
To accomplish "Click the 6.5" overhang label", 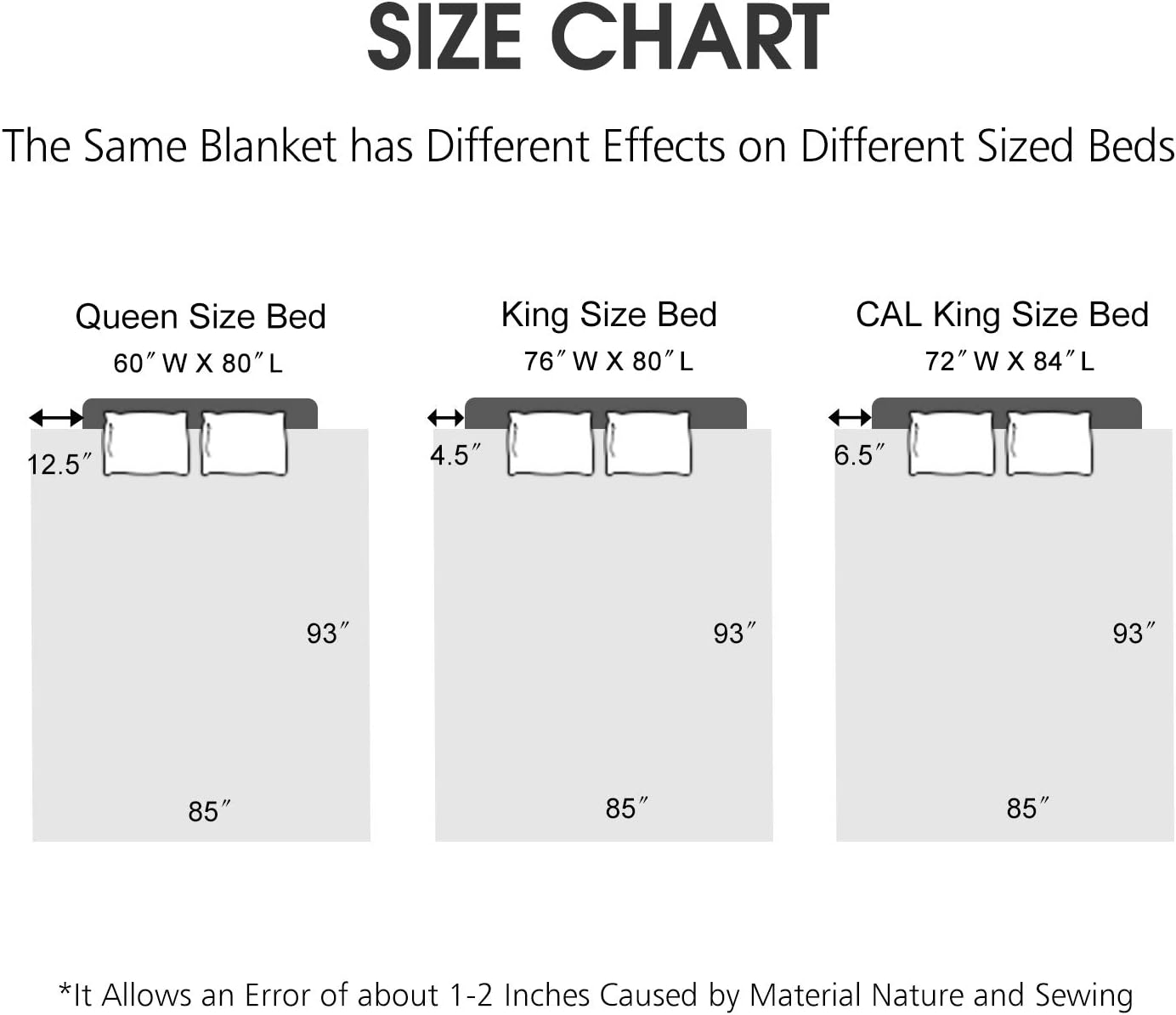I will click(x=859, y=455).
